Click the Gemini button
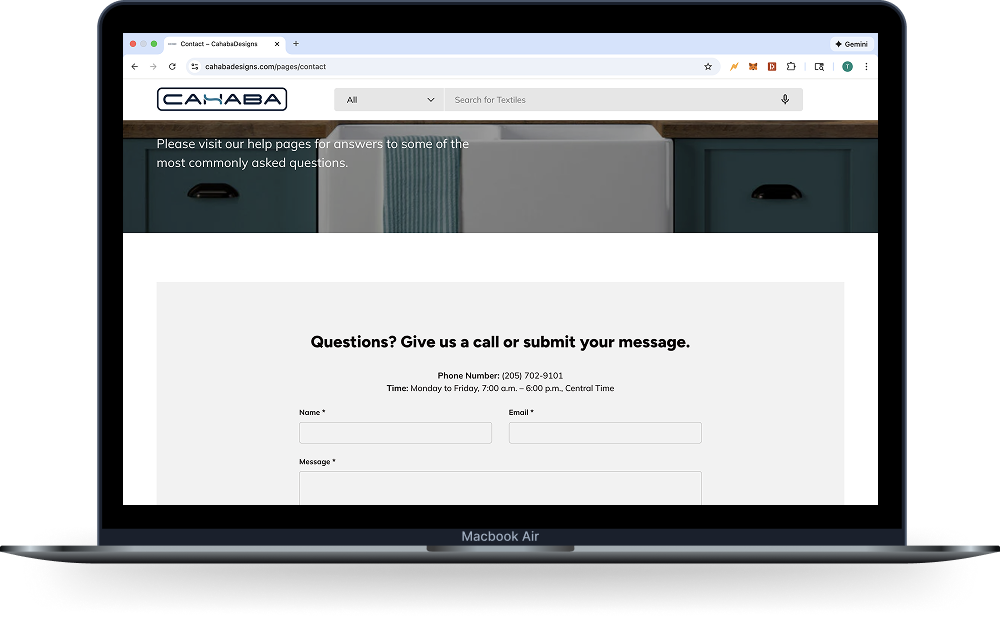1000x619 pixels. (x=851, y=44)
